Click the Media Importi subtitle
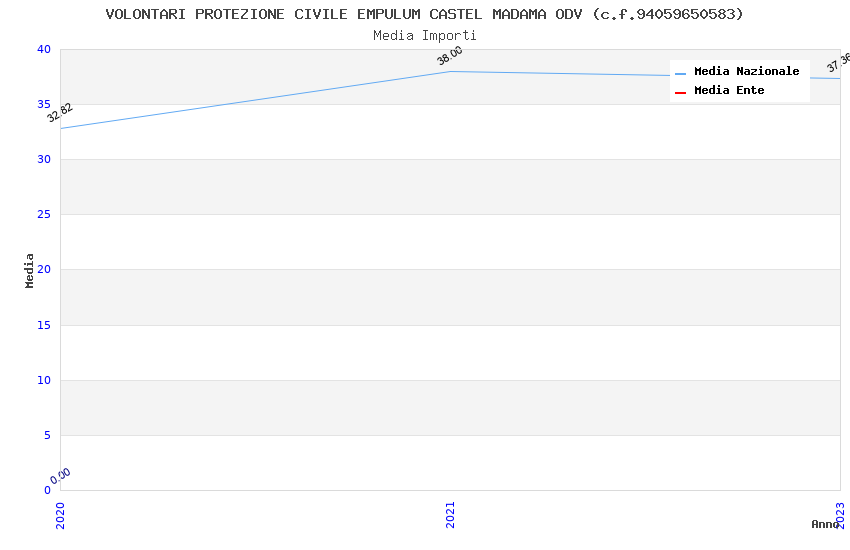Viewport: 850px width, 550px height. tap(424, 36)
